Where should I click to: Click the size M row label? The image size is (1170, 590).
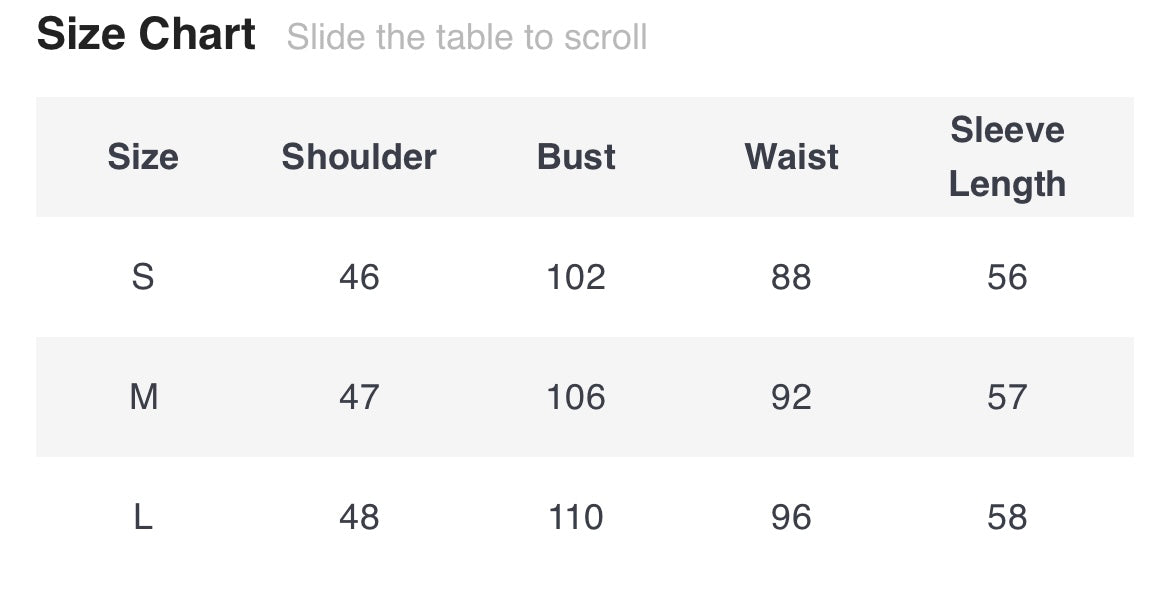pos(143,397)
